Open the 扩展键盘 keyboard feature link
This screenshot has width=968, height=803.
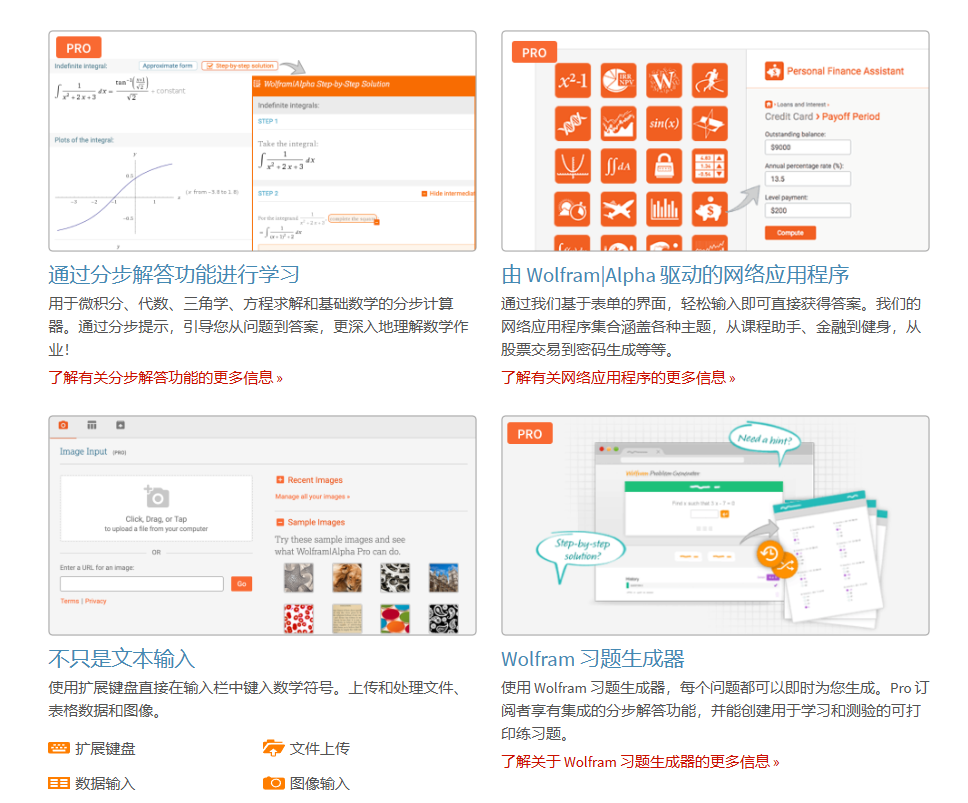[92, 748]
